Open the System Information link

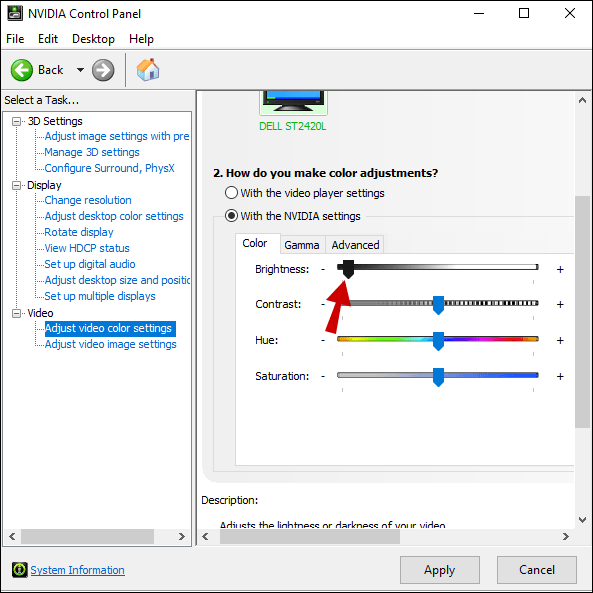(x=78, y=570)
